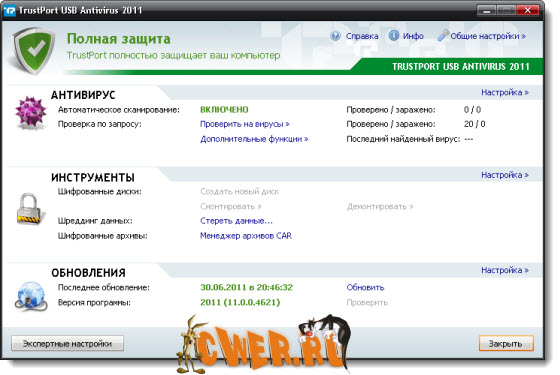Screen dimensions: 560x375
Task: Click the wrench icon for general settings
Action: (x=443, y=35)
